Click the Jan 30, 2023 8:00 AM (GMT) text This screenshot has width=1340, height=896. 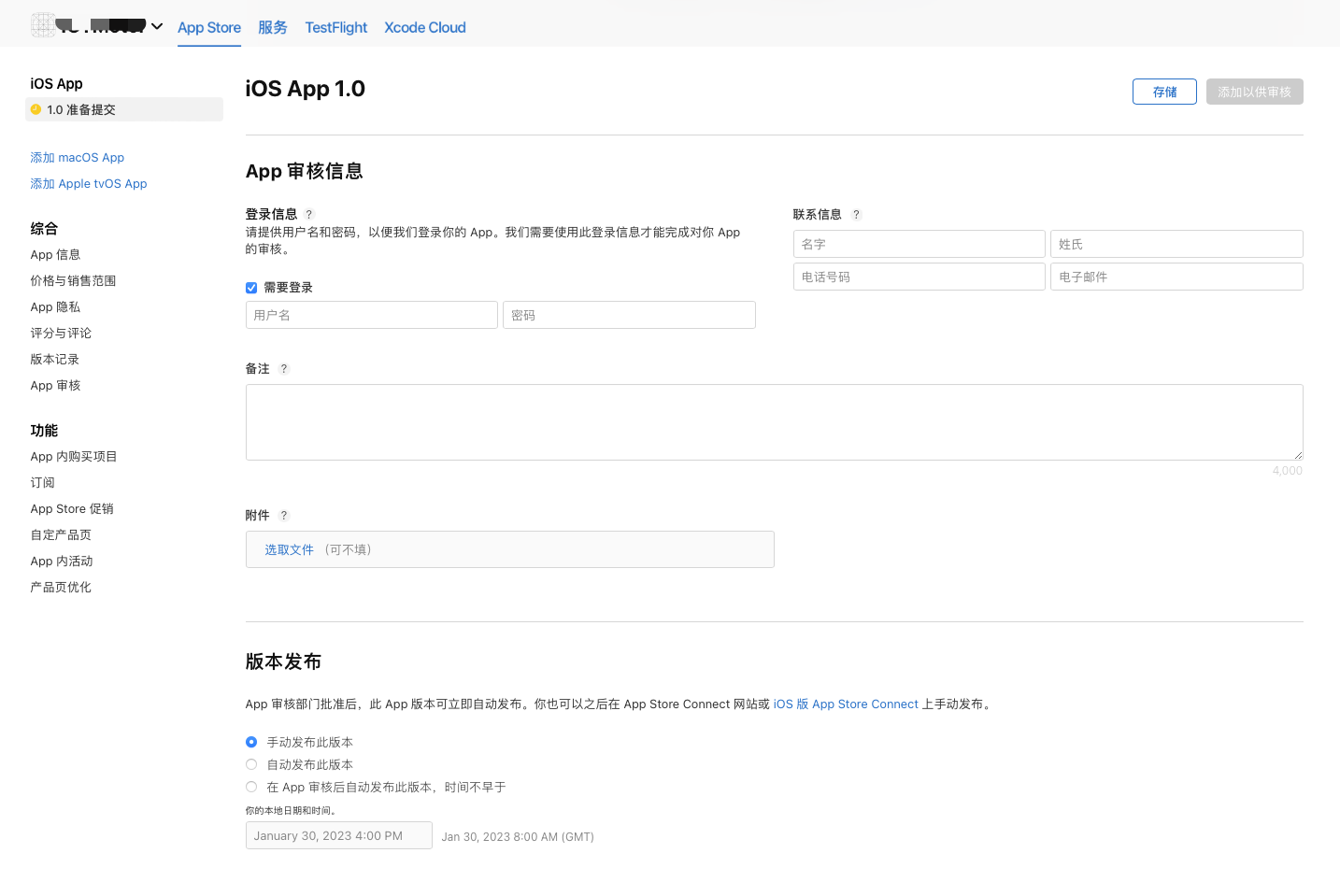point(518,836)
